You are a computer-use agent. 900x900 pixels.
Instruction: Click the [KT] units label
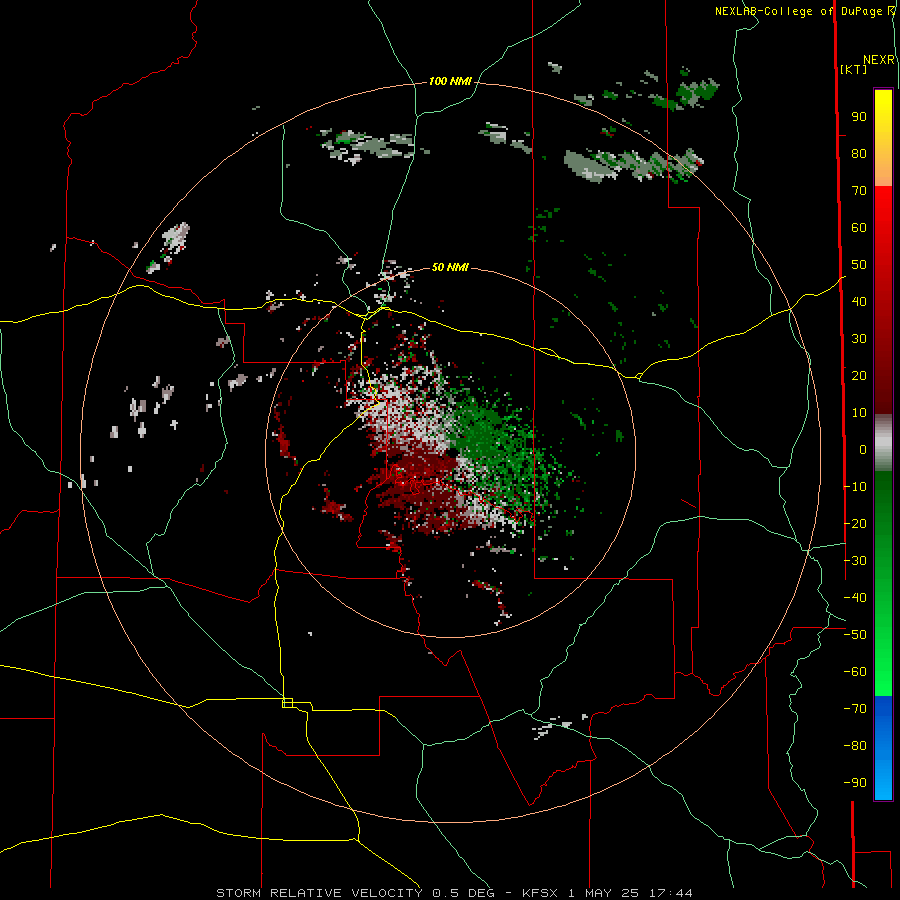854,69
